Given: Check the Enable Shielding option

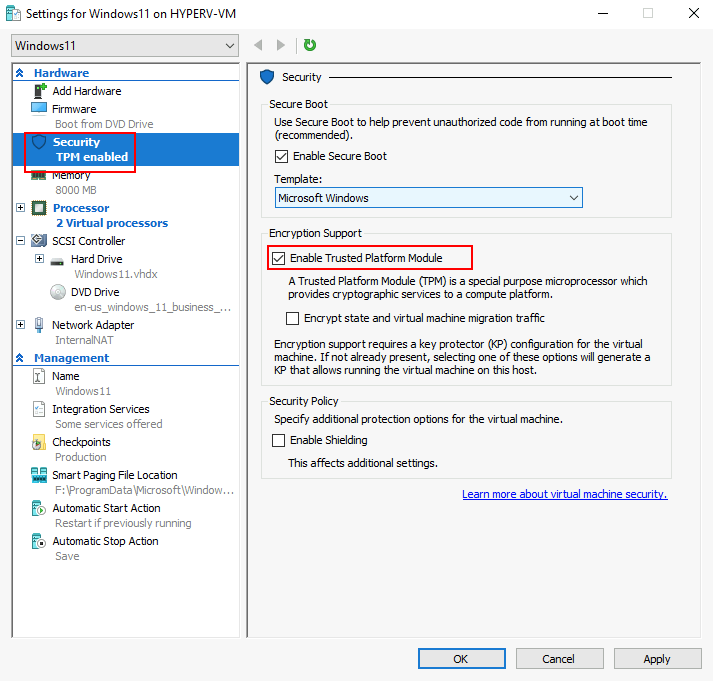Looking at the screenshot, I should coord(278,440).
